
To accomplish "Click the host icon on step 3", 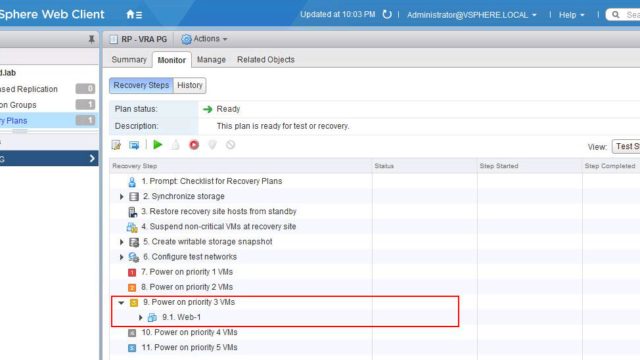I will (x=132, y=212).
